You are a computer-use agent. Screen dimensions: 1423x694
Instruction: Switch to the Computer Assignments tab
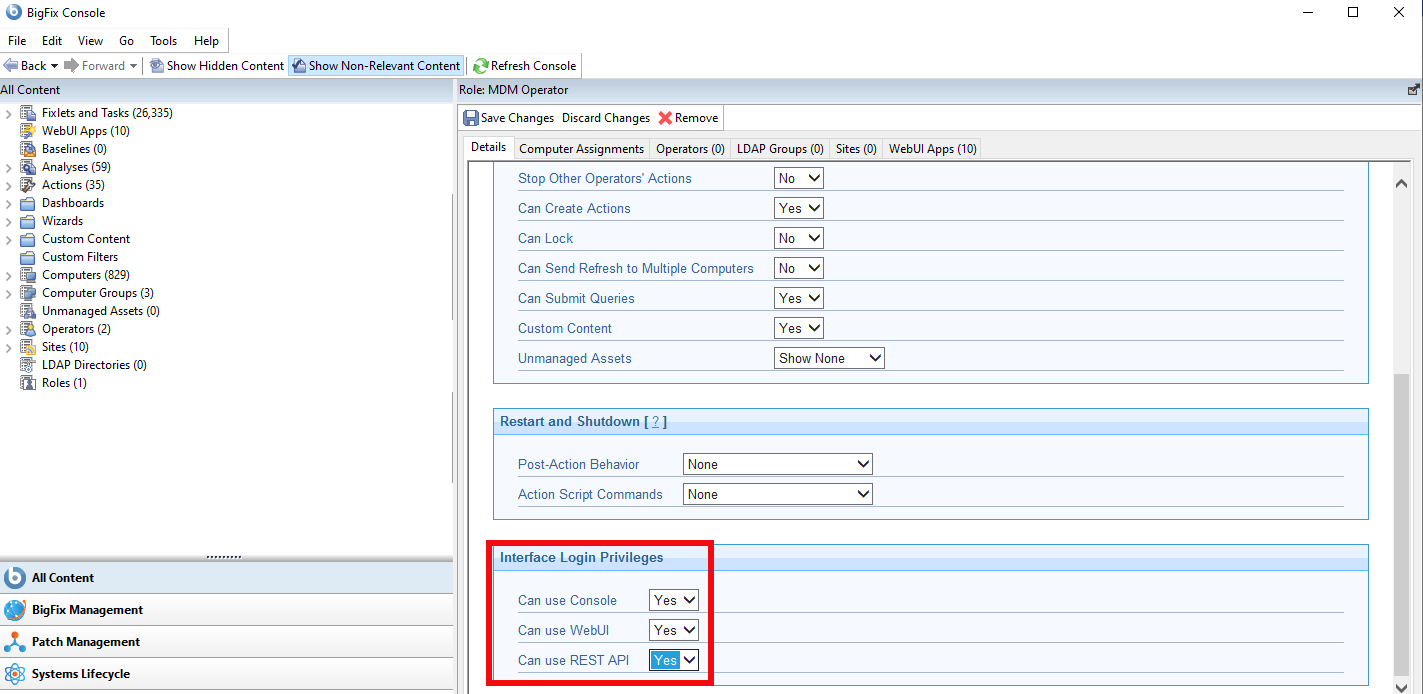point(581,148)
